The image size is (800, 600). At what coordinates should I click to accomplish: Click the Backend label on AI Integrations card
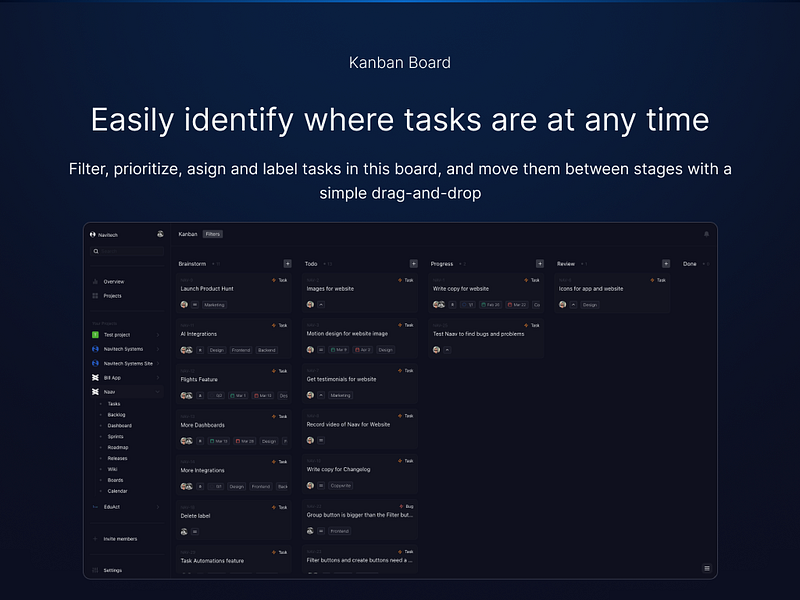tap(266, 350)
